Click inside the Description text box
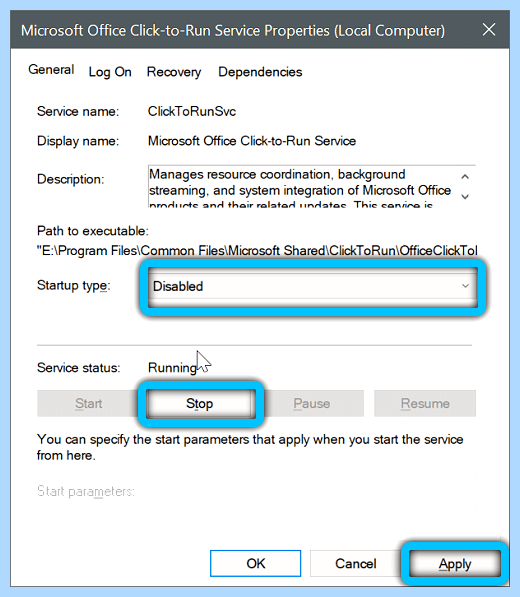Viewport: 520px width, 597px height. point(301,187)
